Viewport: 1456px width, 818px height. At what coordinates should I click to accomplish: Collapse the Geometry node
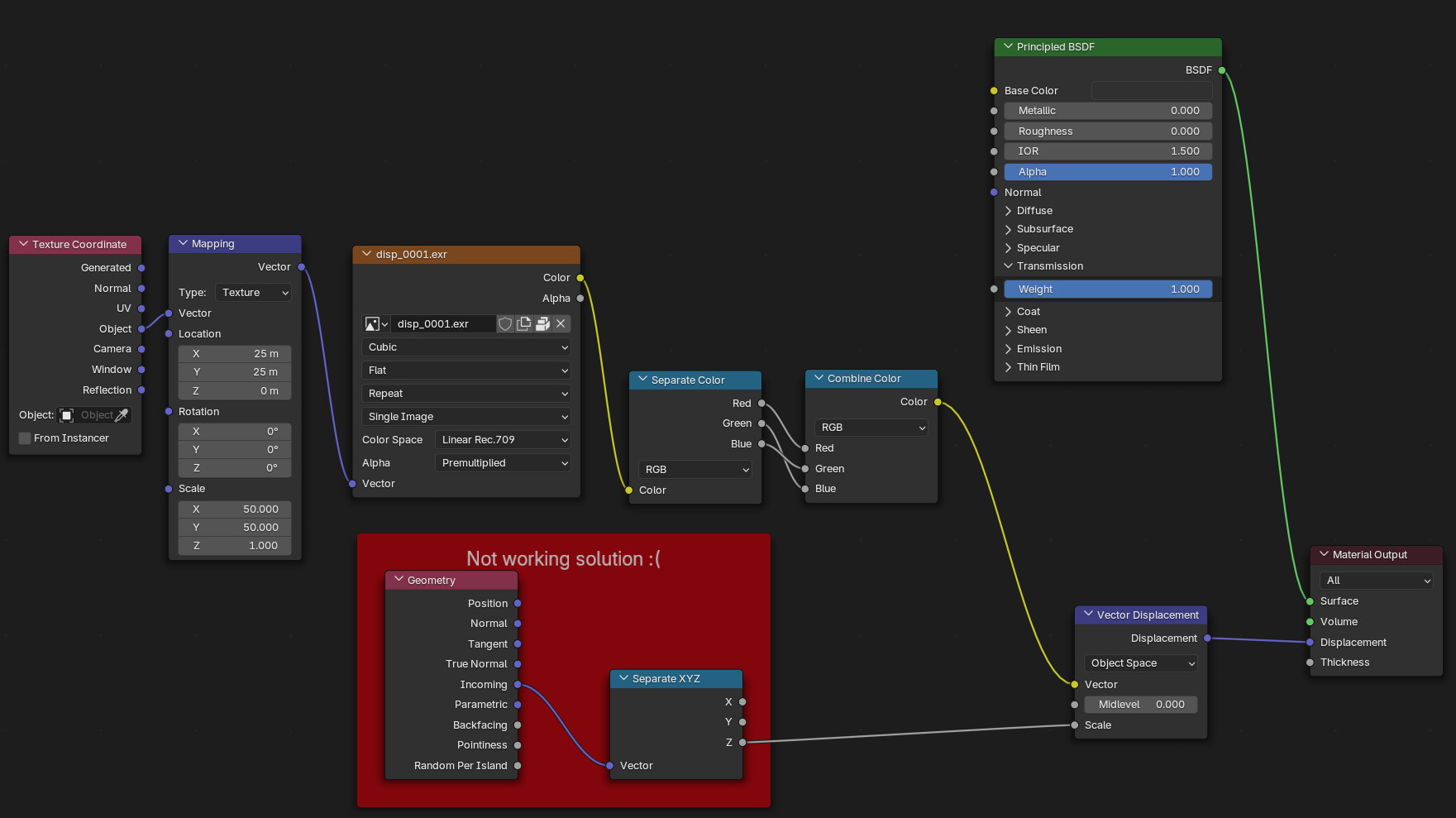tap(399, 581)
